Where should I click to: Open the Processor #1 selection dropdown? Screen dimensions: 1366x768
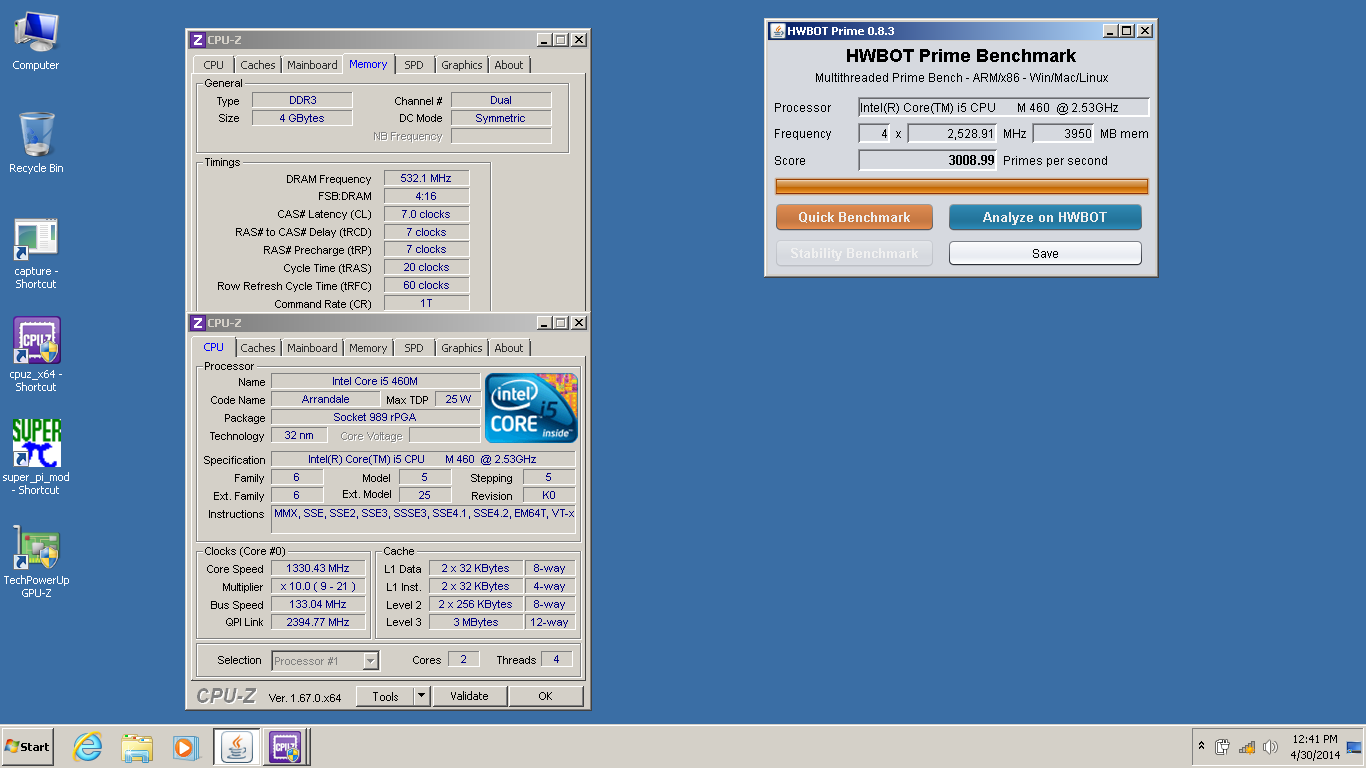point(325,660)
